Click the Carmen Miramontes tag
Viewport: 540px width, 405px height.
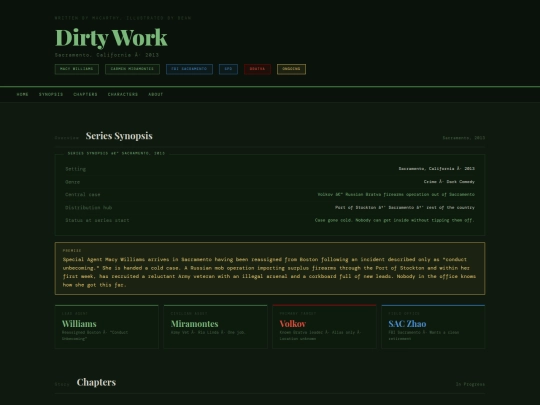tap(132, 69)
